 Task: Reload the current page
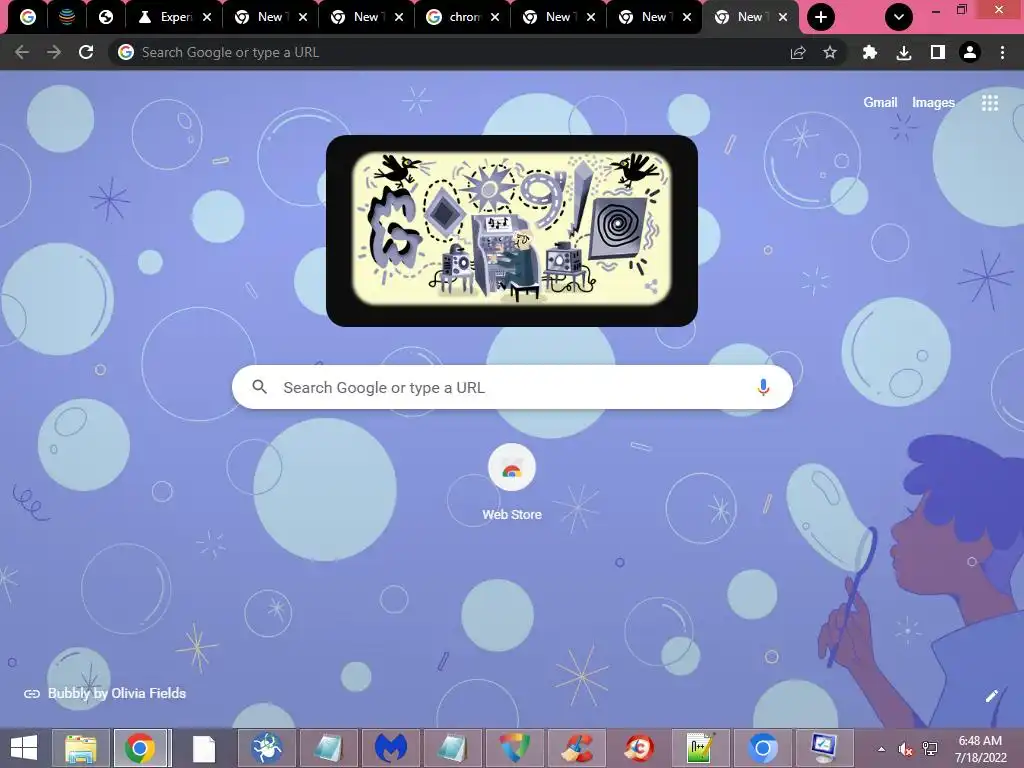(x=86, y=52)
